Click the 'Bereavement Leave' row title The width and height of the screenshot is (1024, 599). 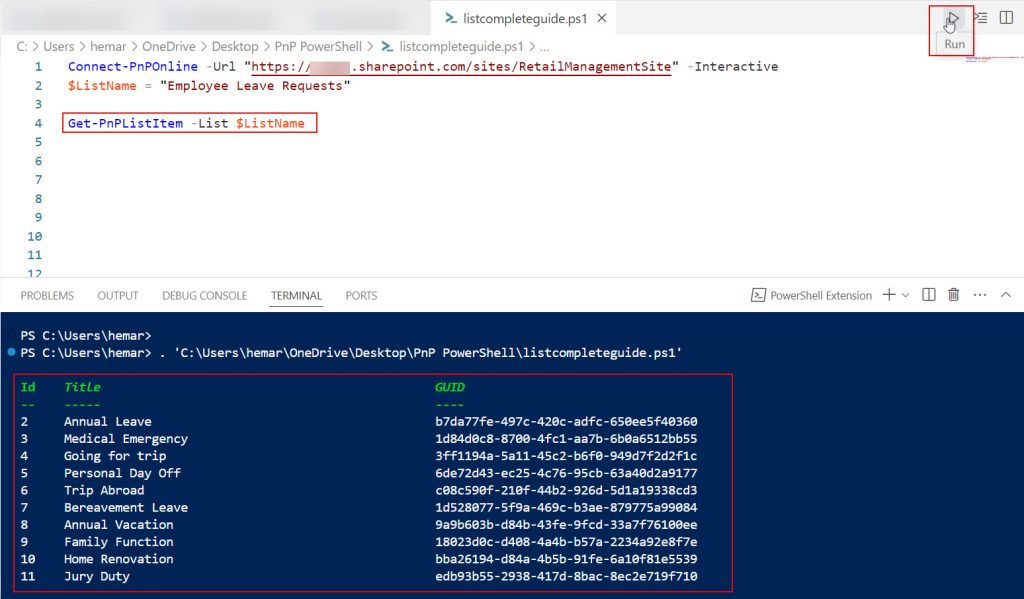tap(126, 507)
